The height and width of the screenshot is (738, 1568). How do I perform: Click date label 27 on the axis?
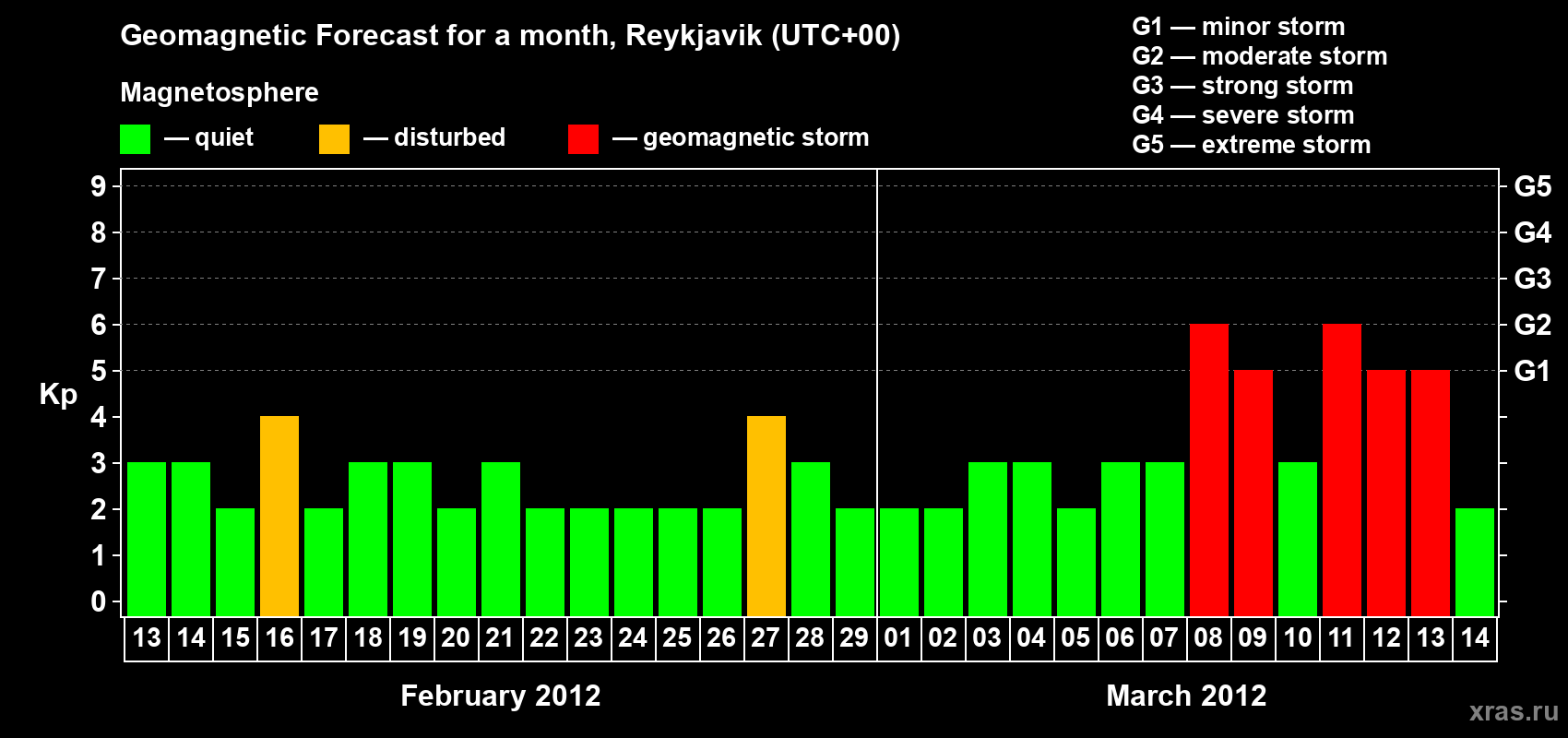[766, 637]
